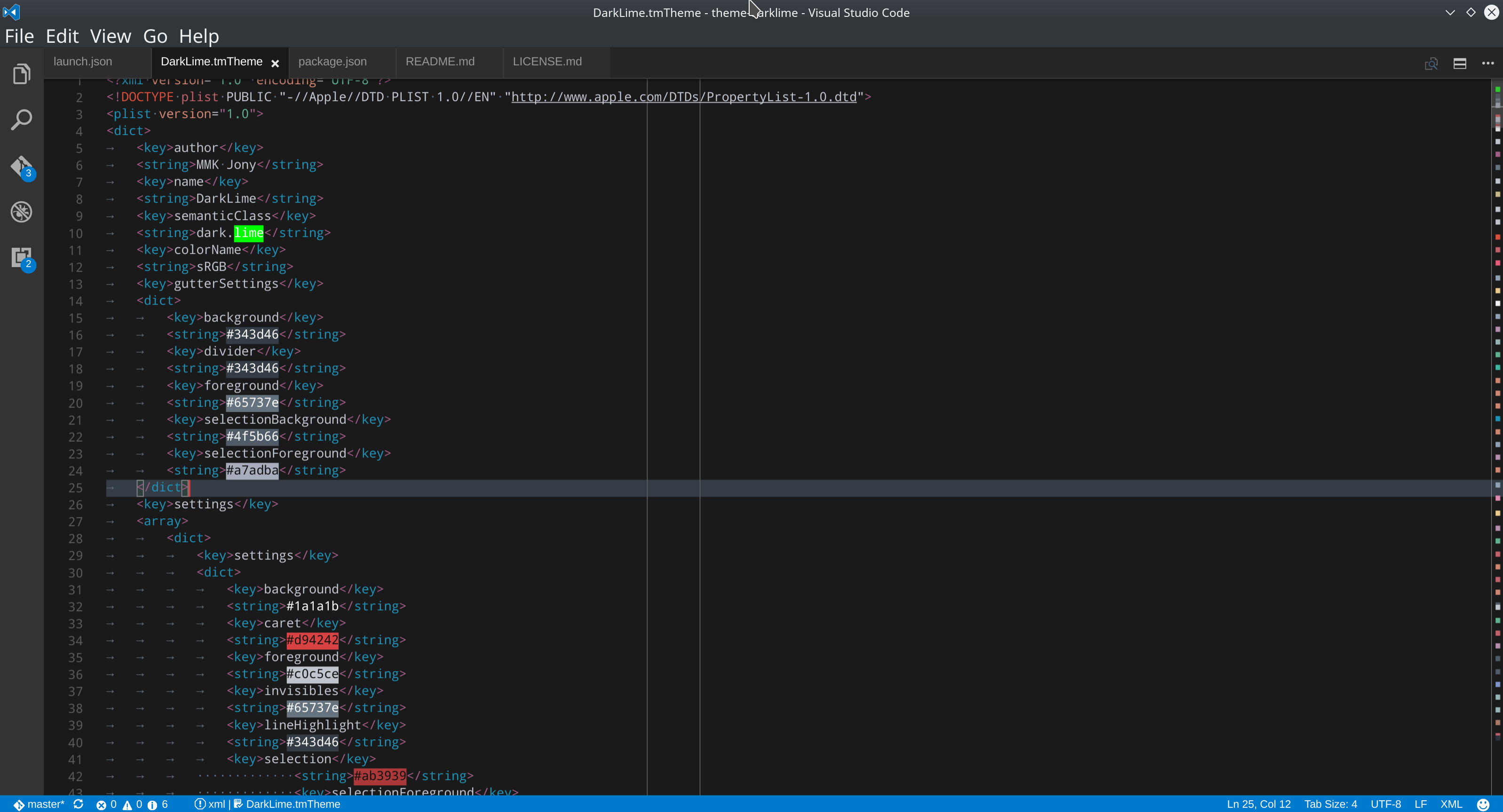1503x812 pixels.
Task: Click the master* git branch button
Action: tap(39, 804)
